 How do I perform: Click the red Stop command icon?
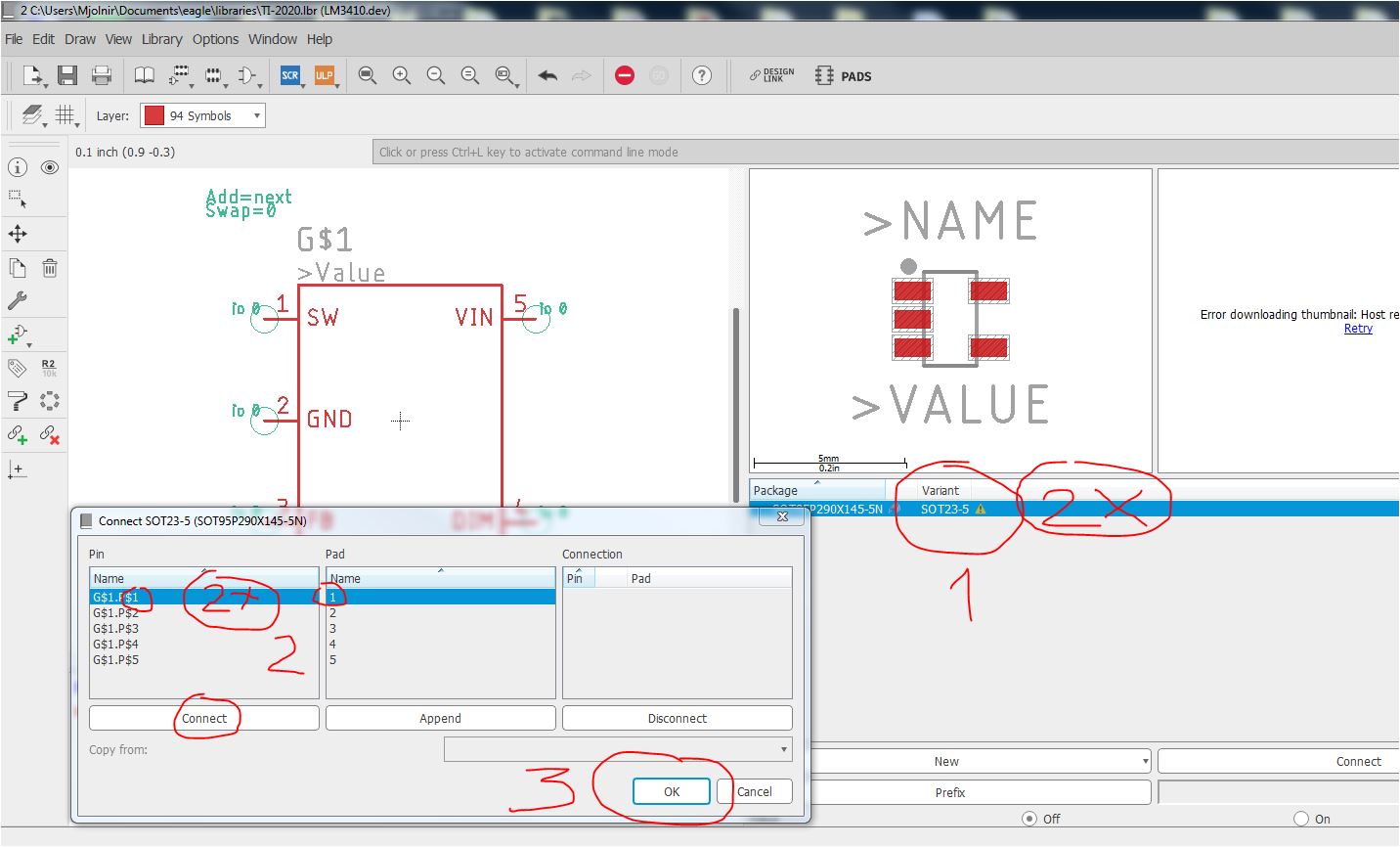[625, 75]
